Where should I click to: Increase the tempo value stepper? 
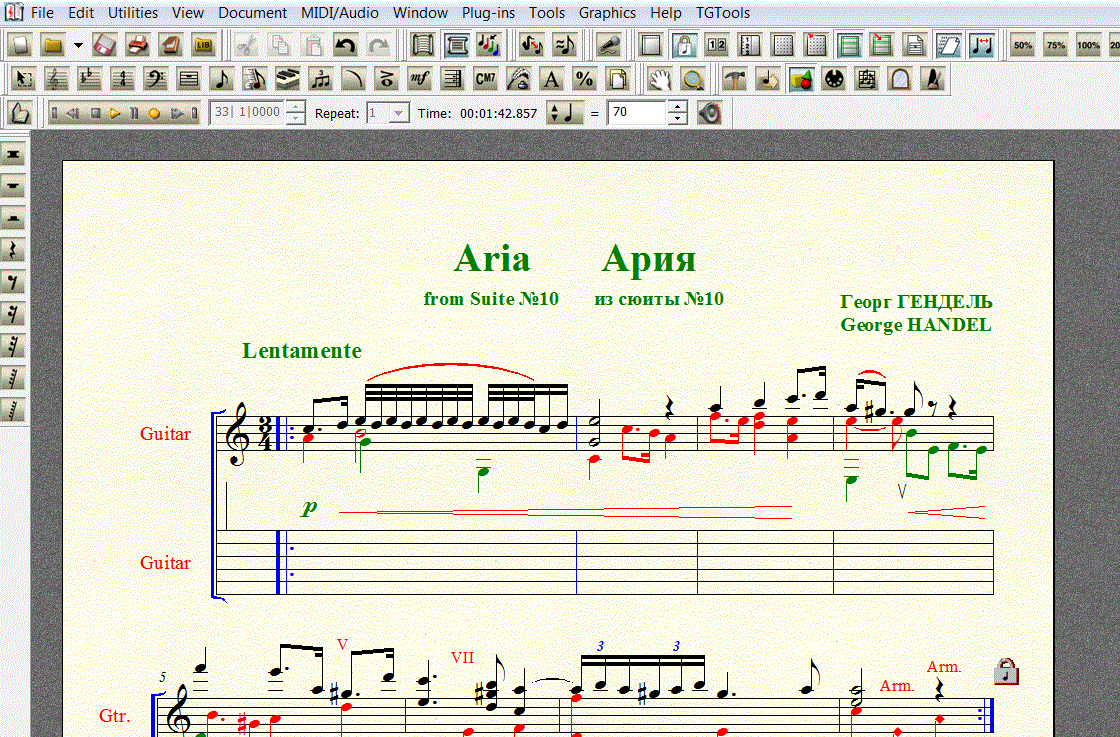[x=677, y=106]
